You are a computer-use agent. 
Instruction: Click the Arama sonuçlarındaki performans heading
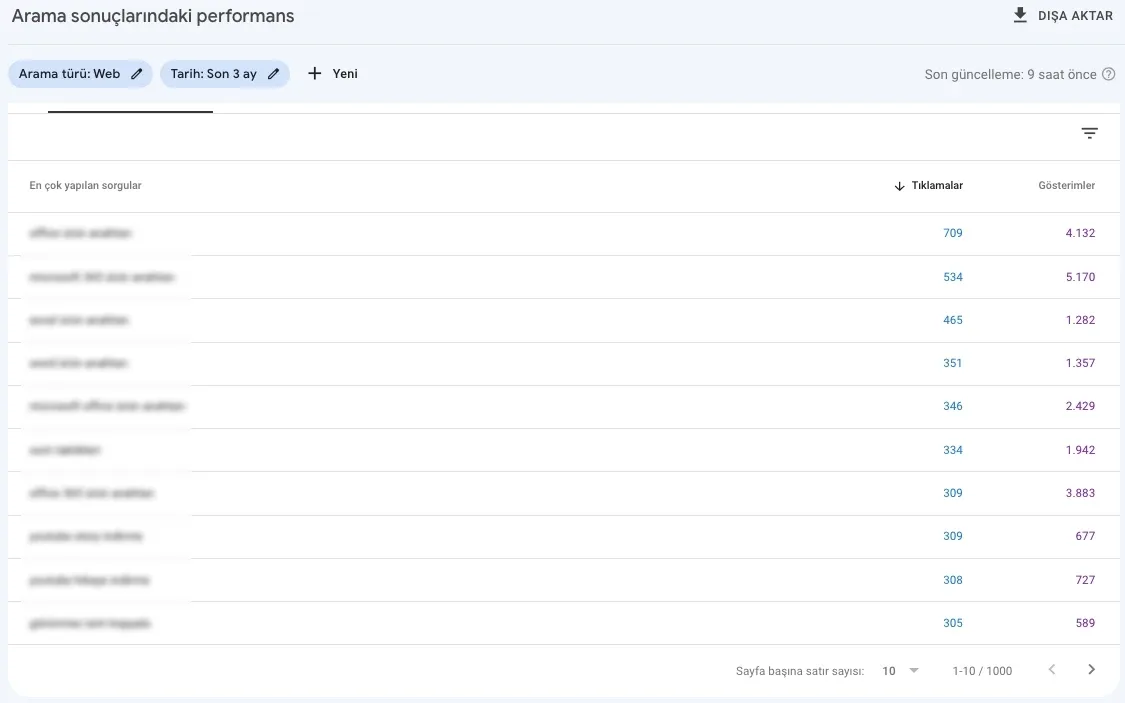153,16
